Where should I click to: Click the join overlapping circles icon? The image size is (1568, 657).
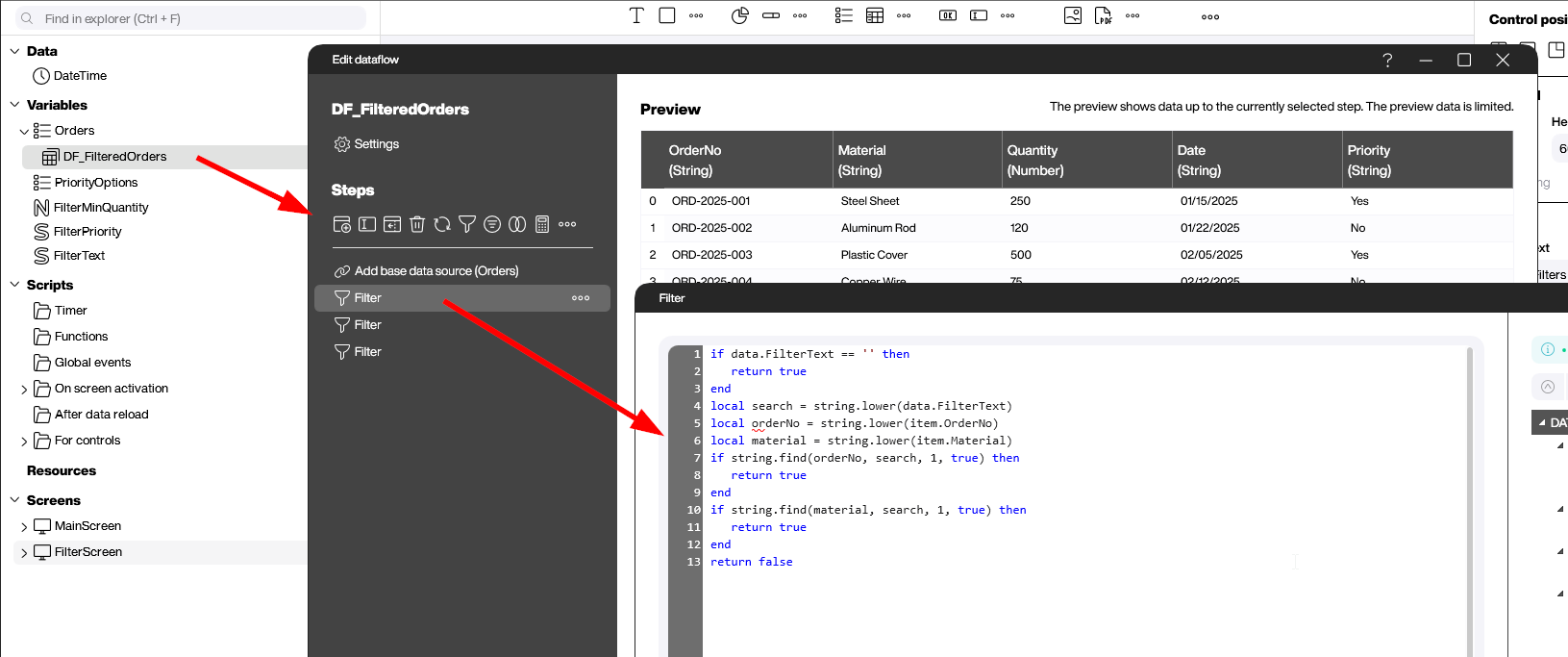[x=517, y=224]
